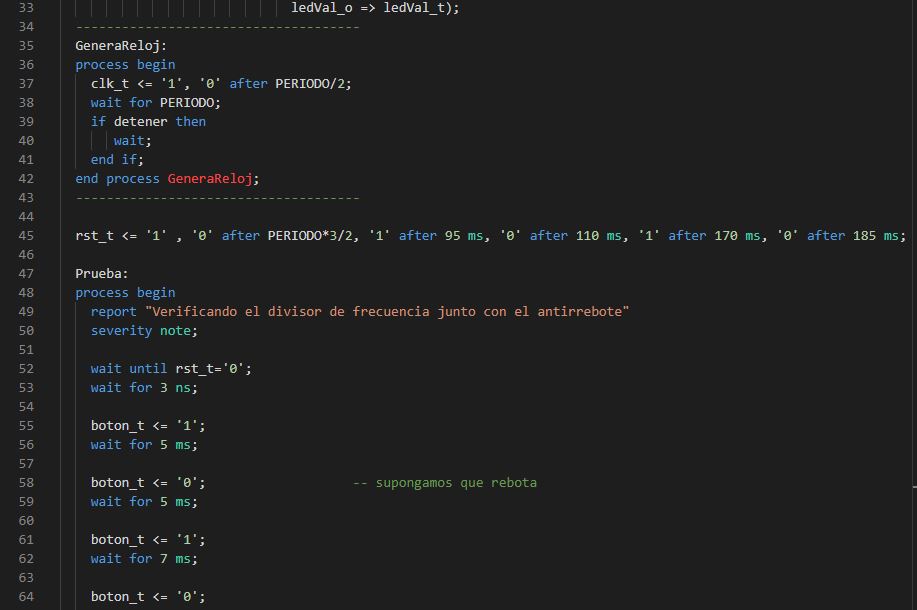Click the wait for 3 ns statement
The height and width of the screenshot is (610, 917).
coord(144,387)
